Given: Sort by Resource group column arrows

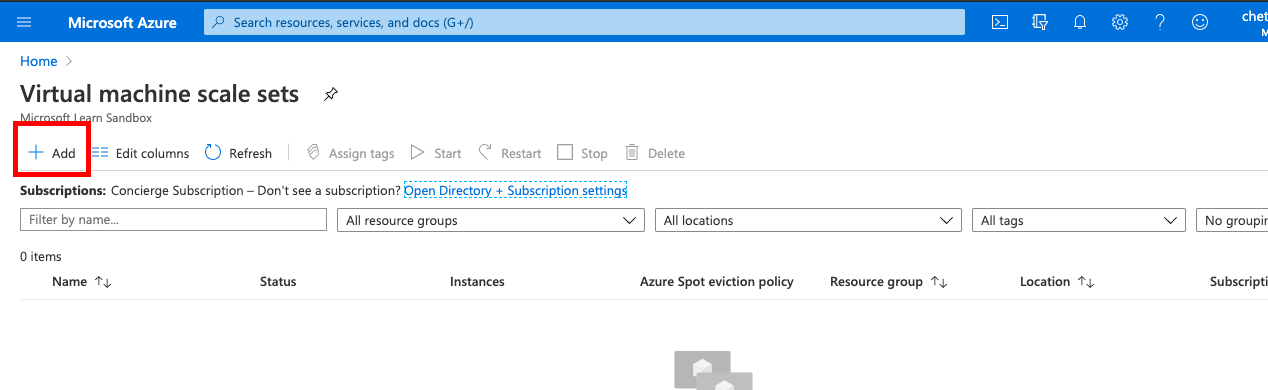Looking at the screenshot, I should pos(939,282).
